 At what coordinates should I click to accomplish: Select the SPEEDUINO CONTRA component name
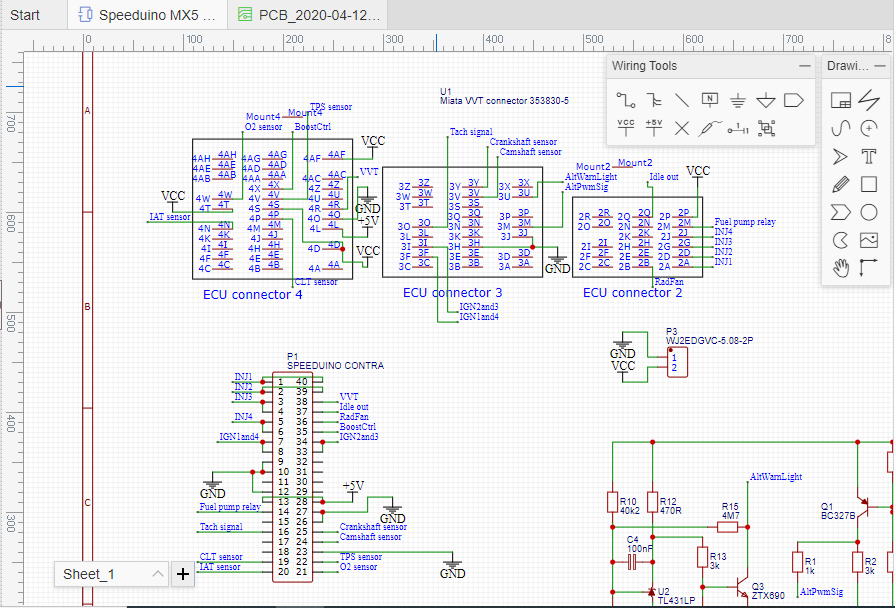point(335,365)
